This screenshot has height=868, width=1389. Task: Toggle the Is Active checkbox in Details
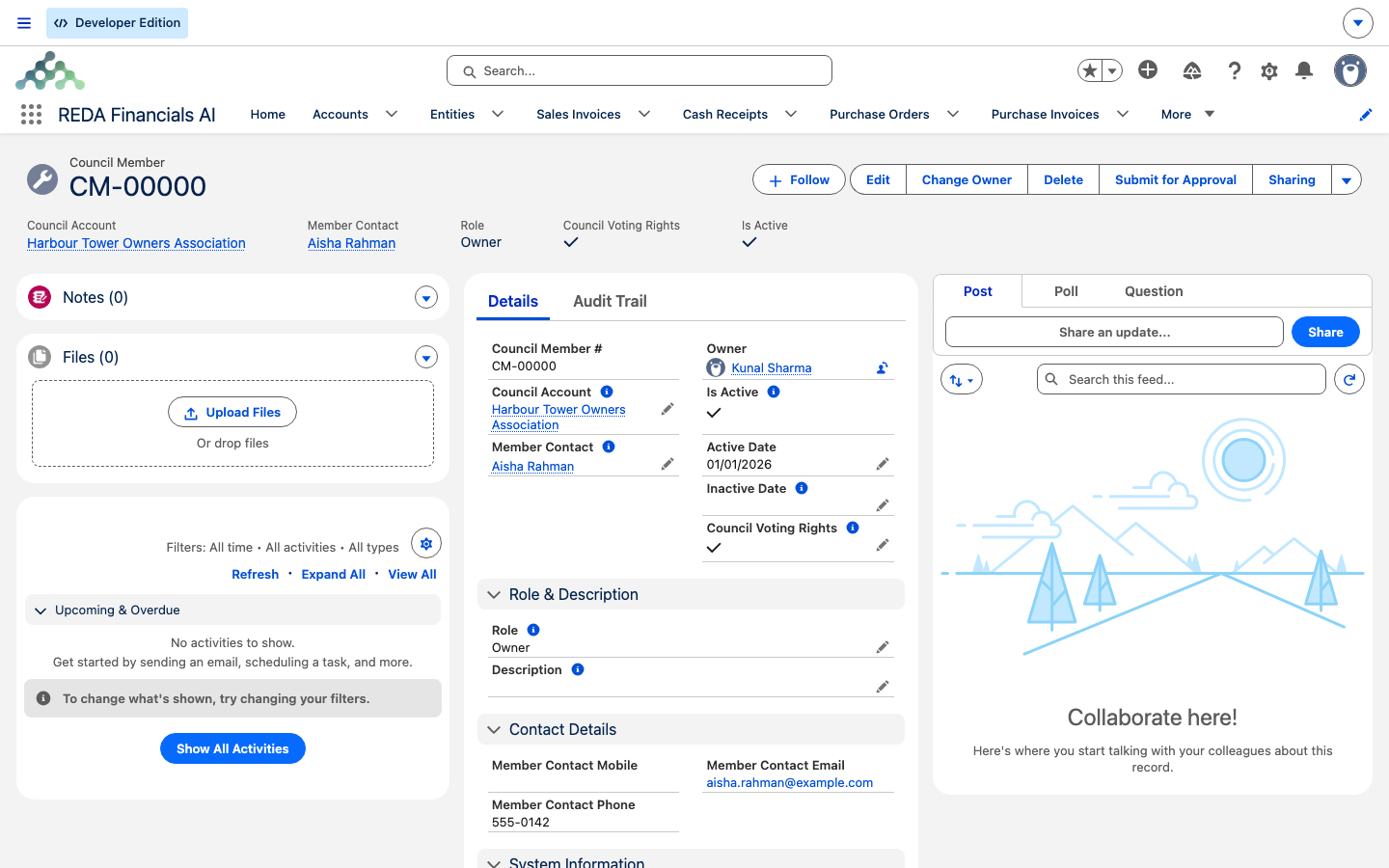tap(714, 413)
